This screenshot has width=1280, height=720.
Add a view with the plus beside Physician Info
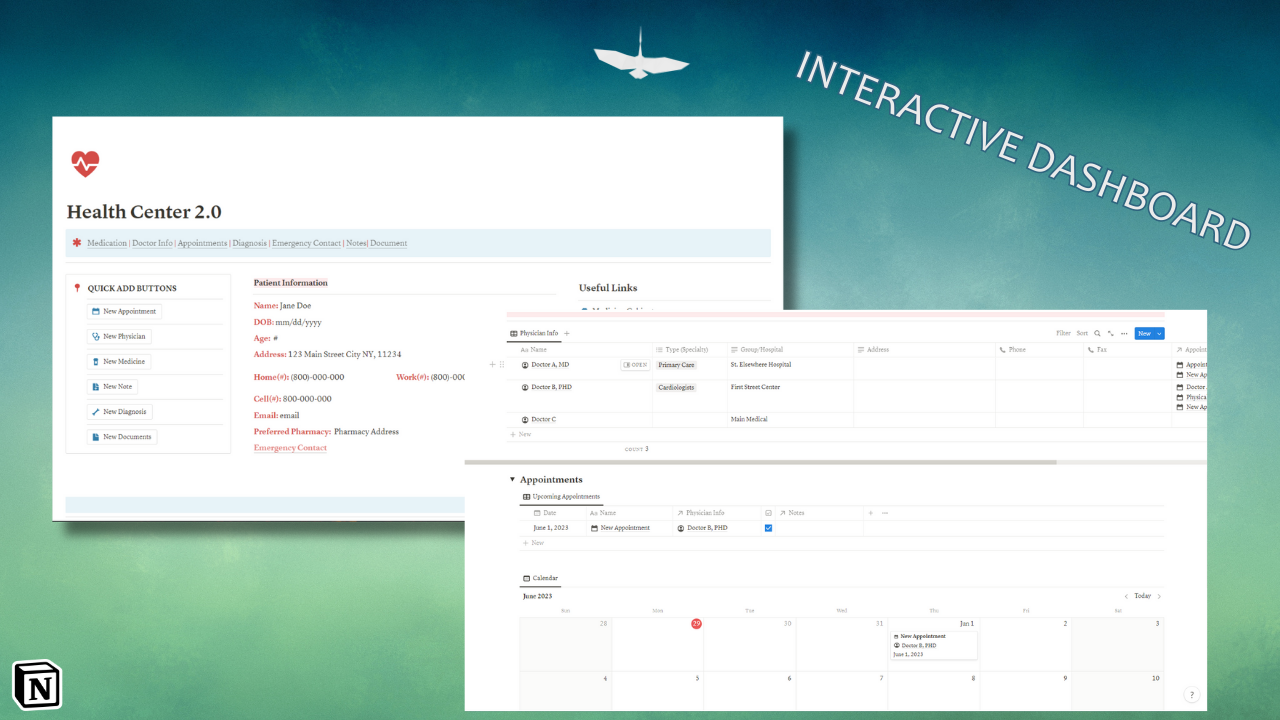tap(567, 333)
